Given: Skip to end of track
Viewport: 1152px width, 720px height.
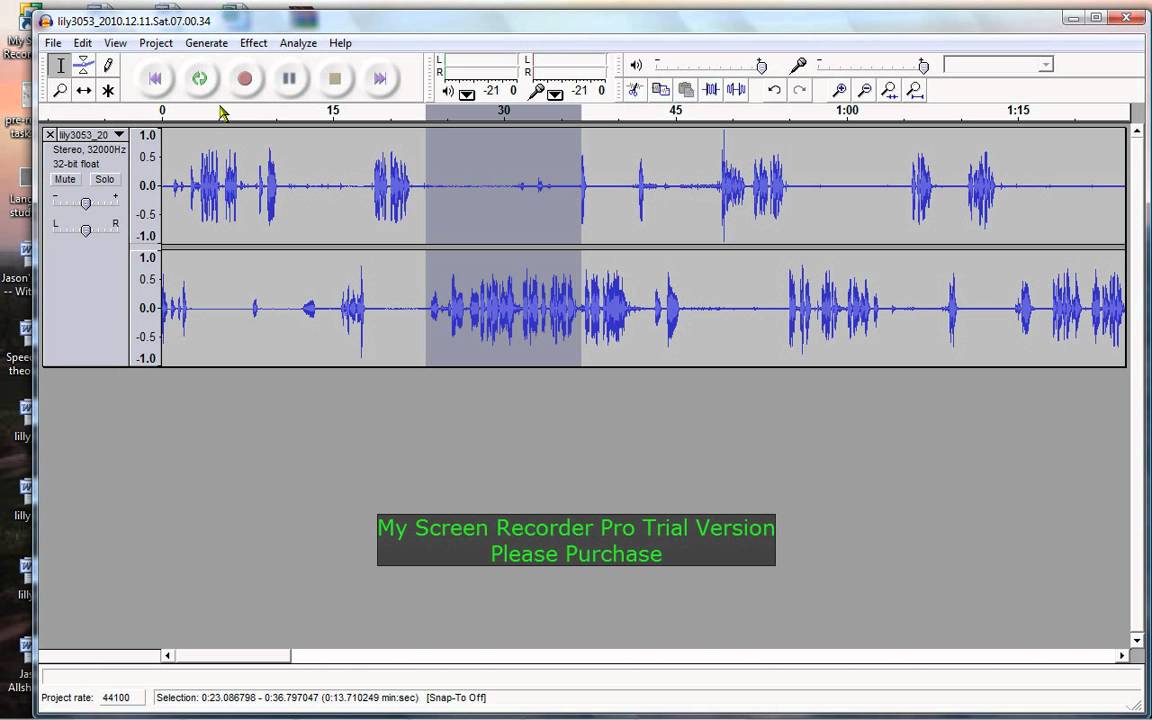Looking at the screenshot, I should 380,78.
